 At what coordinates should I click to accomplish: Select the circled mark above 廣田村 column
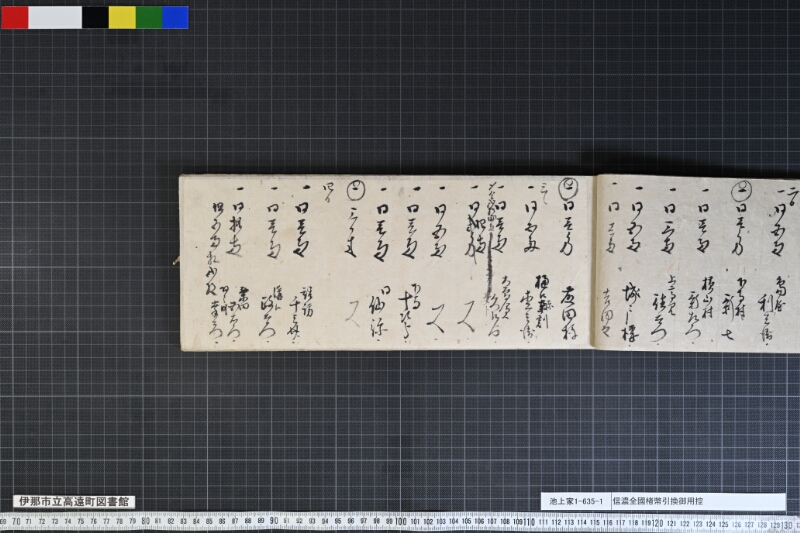pos(568,187)
